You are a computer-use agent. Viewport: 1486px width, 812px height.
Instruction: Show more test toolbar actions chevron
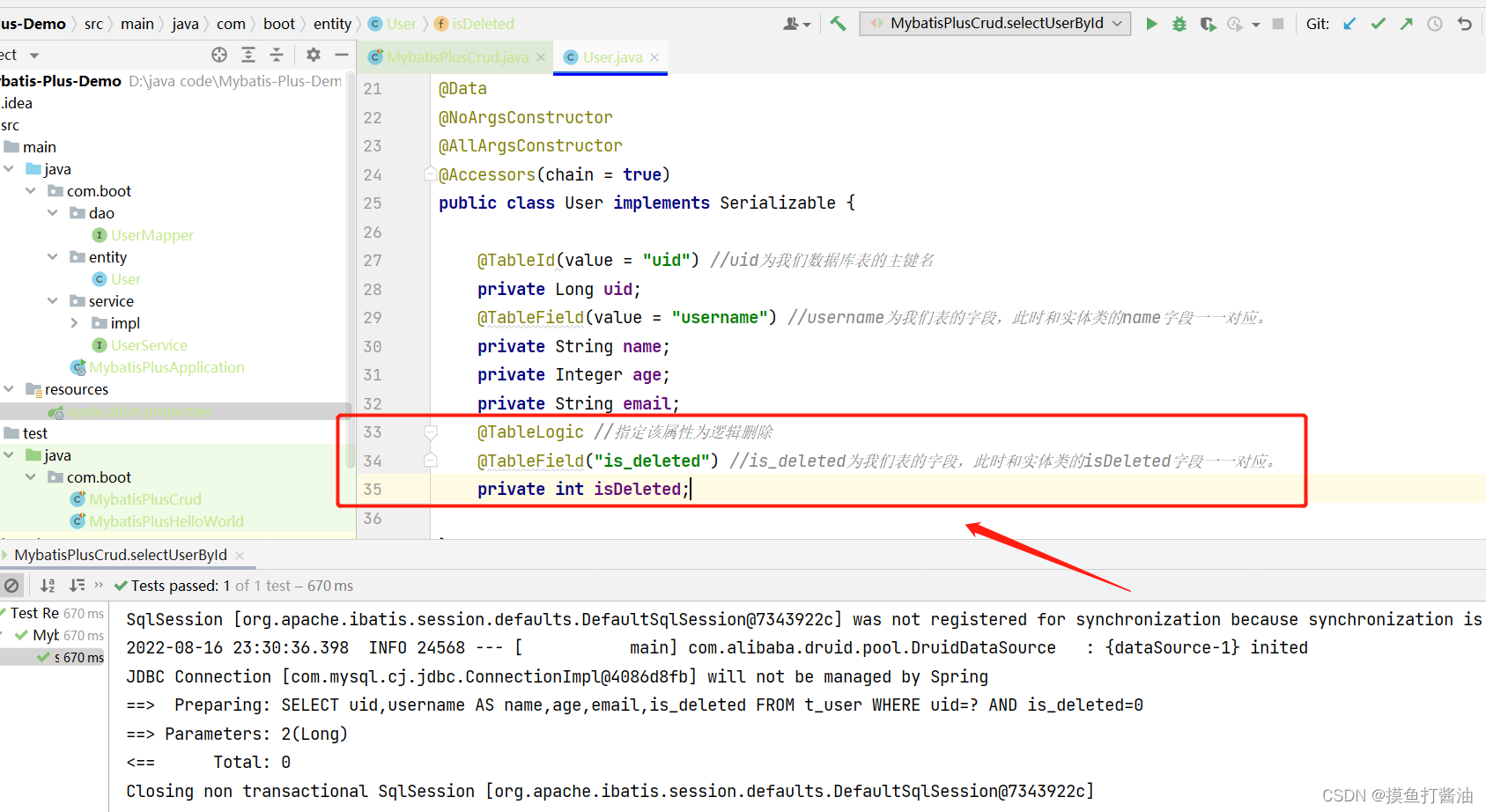click(99, 585)
